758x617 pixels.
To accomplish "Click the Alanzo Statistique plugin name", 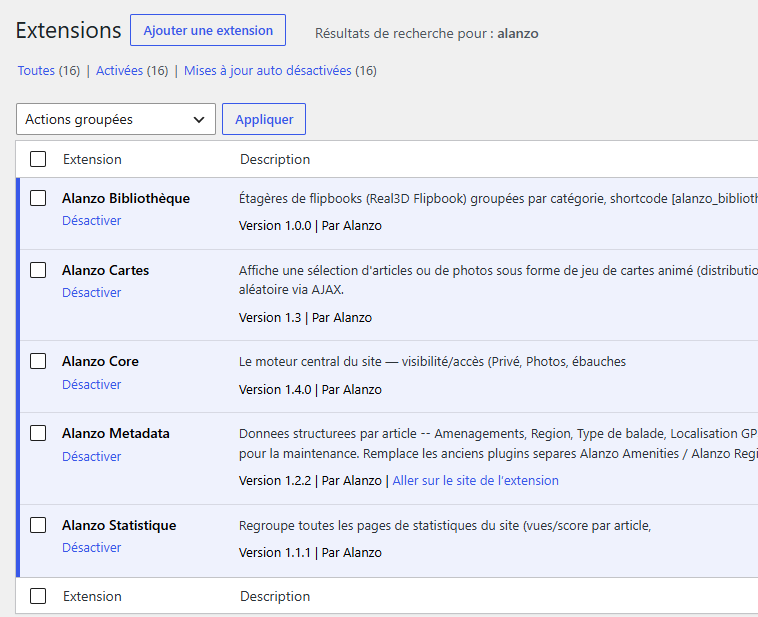I will [x=119, y=525].
